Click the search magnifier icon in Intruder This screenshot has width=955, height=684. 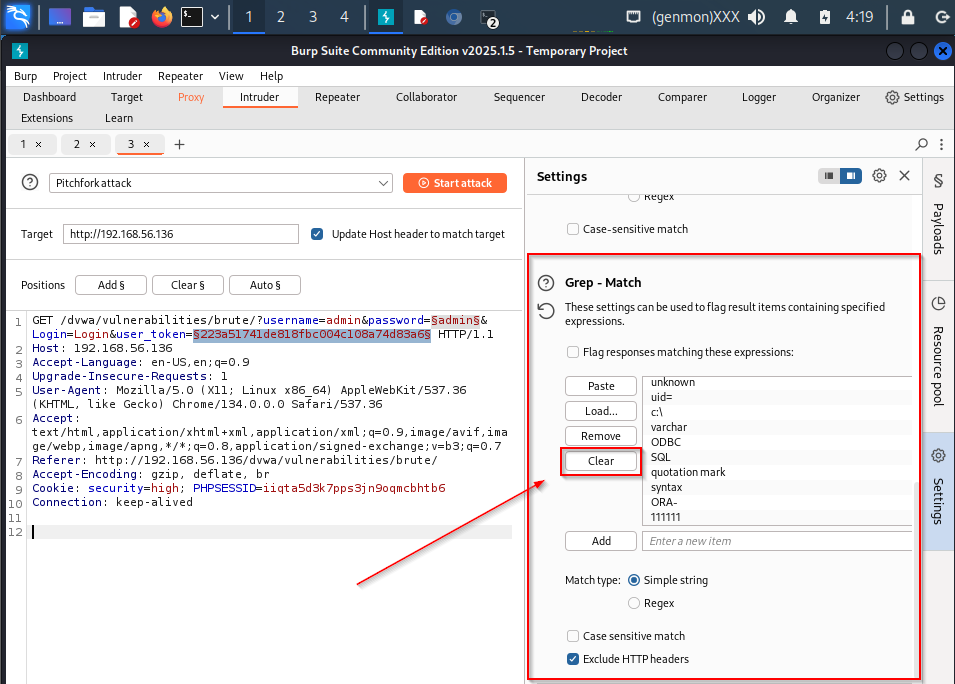[922, 144]
